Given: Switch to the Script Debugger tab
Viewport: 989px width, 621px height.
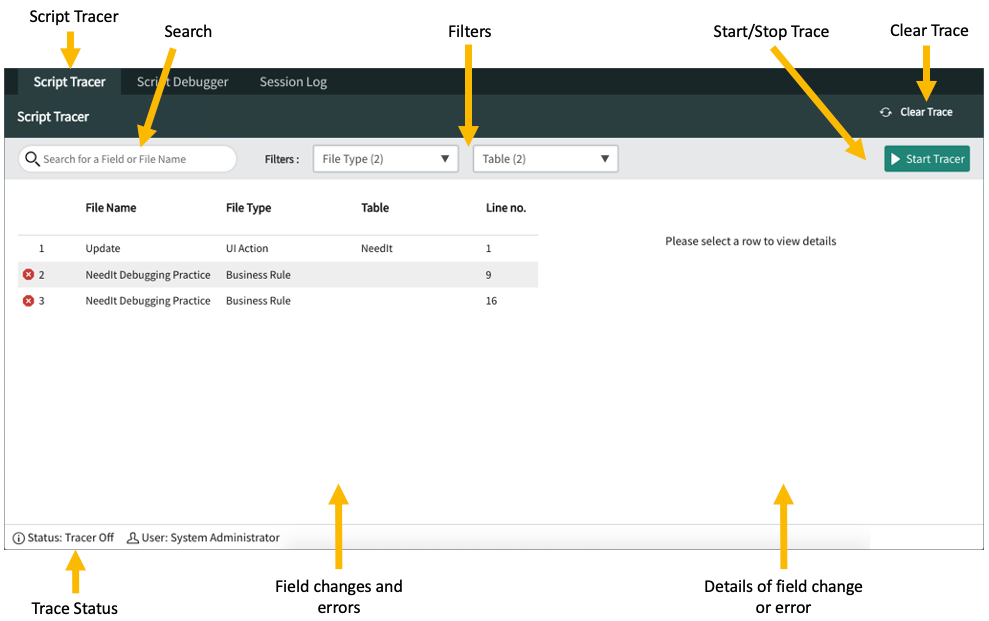Looking at the screenshot, I should (x=182, y=81).
